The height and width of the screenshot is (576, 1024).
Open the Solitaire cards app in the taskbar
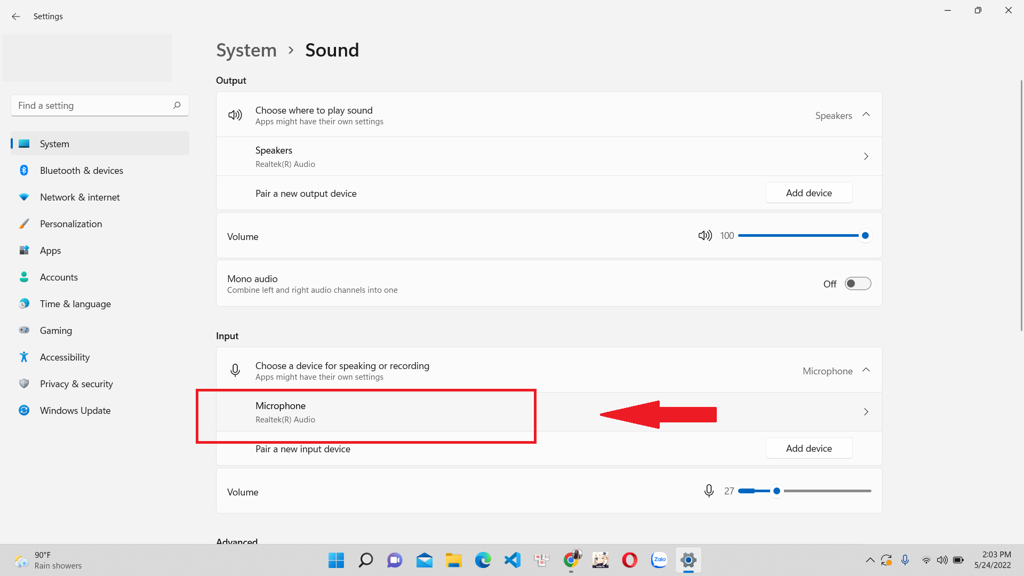(542, 560)
